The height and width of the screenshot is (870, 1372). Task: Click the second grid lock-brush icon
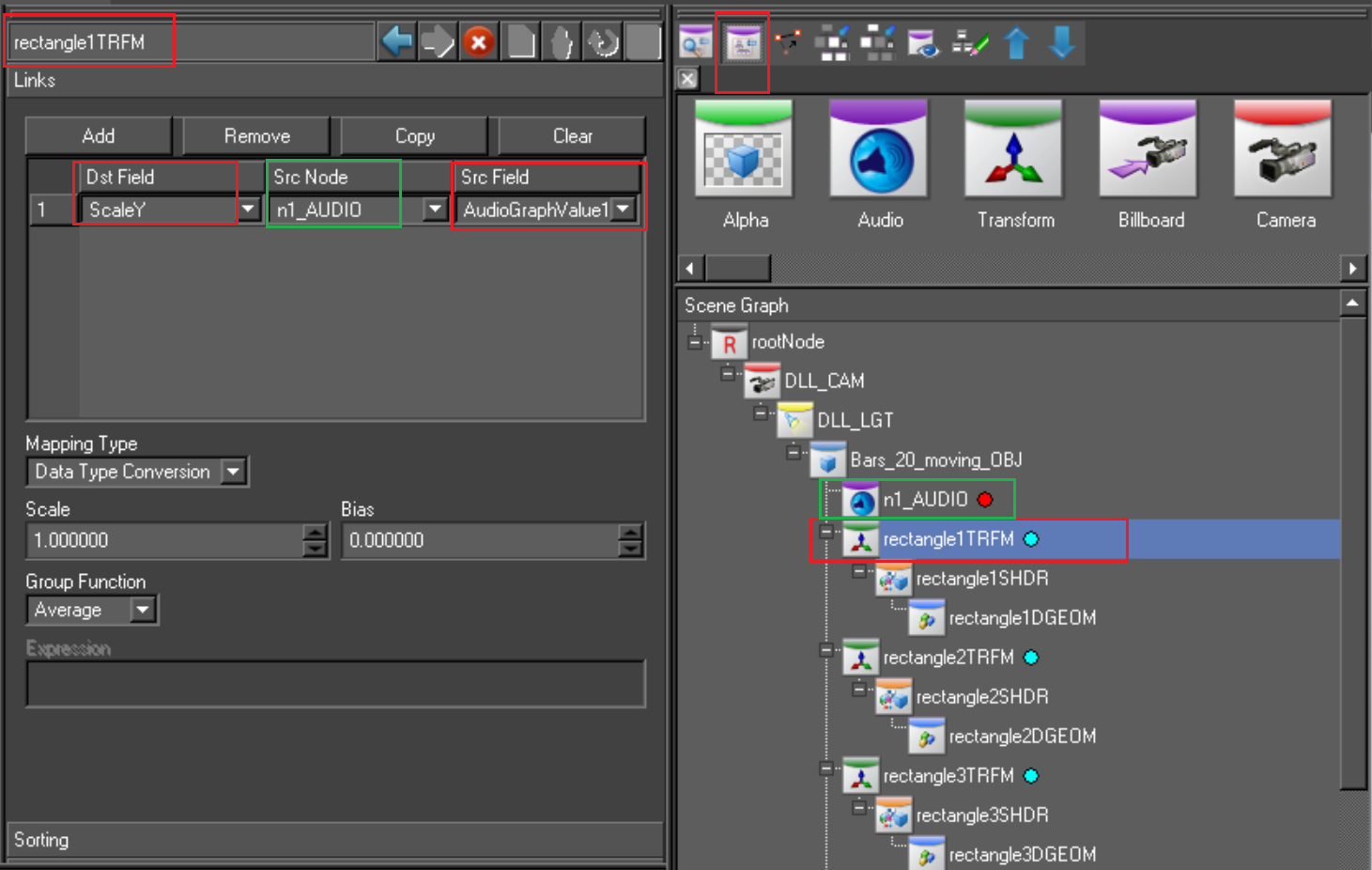(877, 43)
